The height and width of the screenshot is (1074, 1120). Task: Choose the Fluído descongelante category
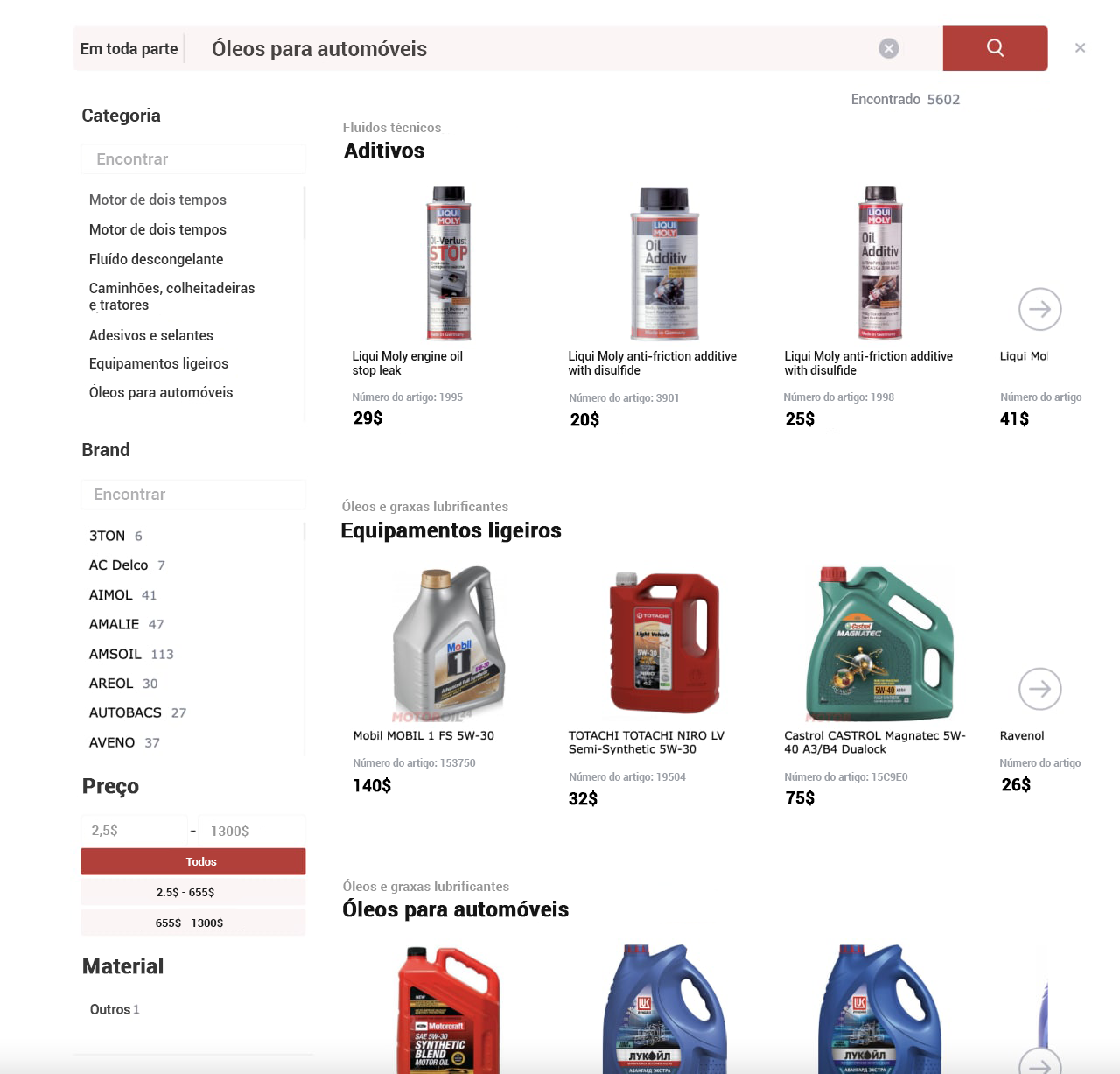156,259
